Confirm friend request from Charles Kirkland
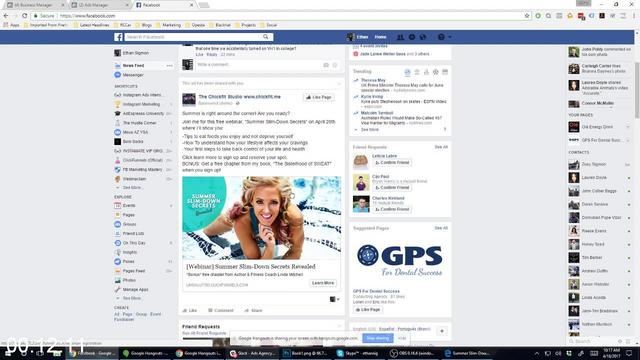 [x=392, y=209]
